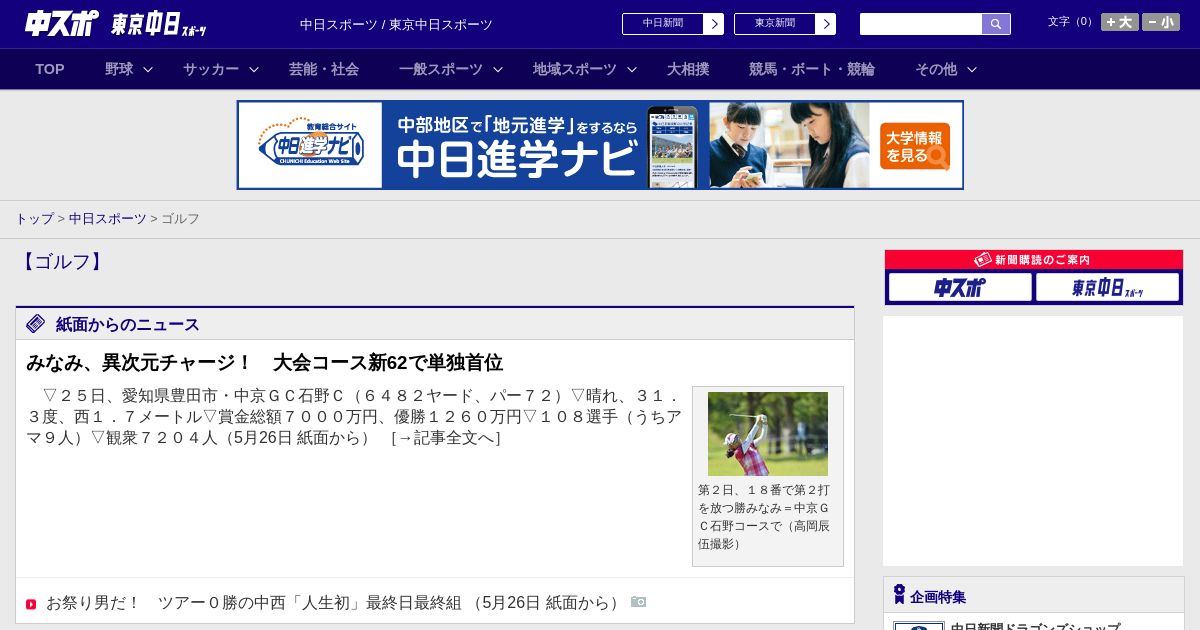Click 東京中日スポーツ subscription button in sidebar
This screenshot has height=630, width=1200.
[x=1107, y=287]
